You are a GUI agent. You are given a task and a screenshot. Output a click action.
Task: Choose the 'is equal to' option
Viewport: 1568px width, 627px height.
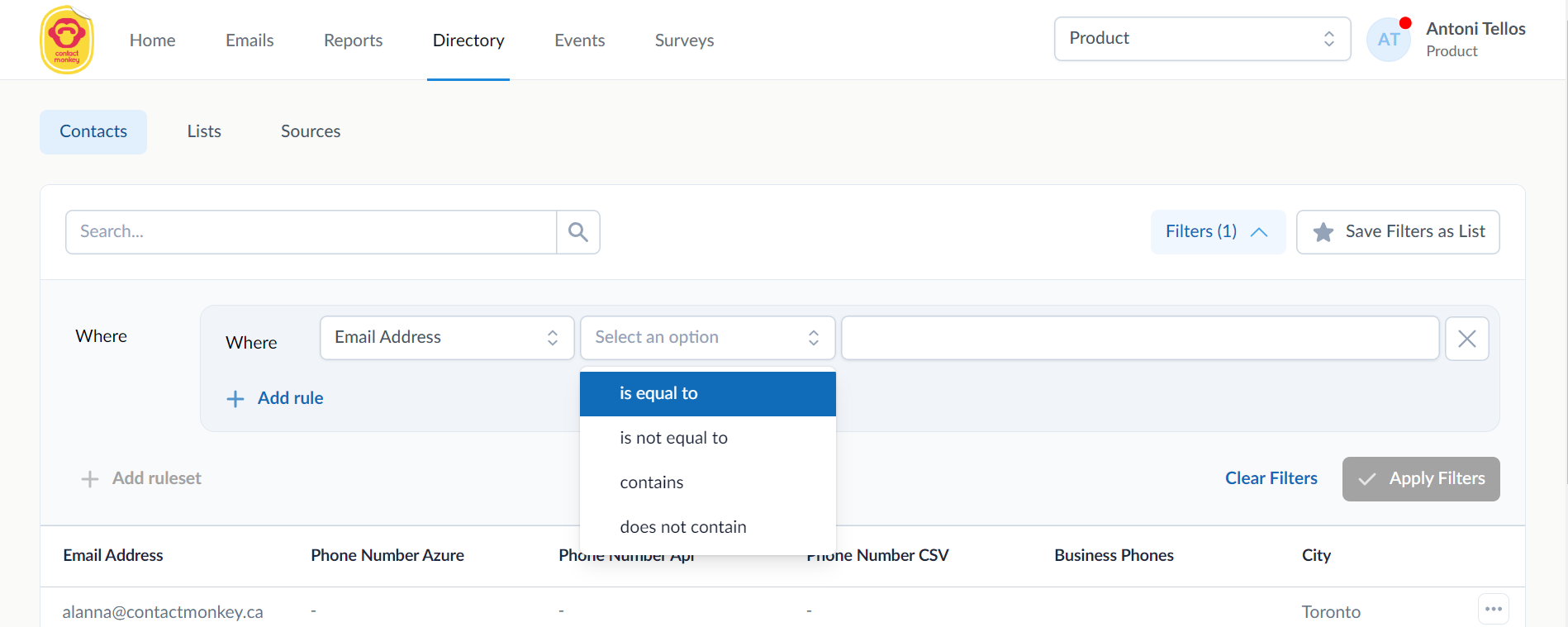coord(708,394)
